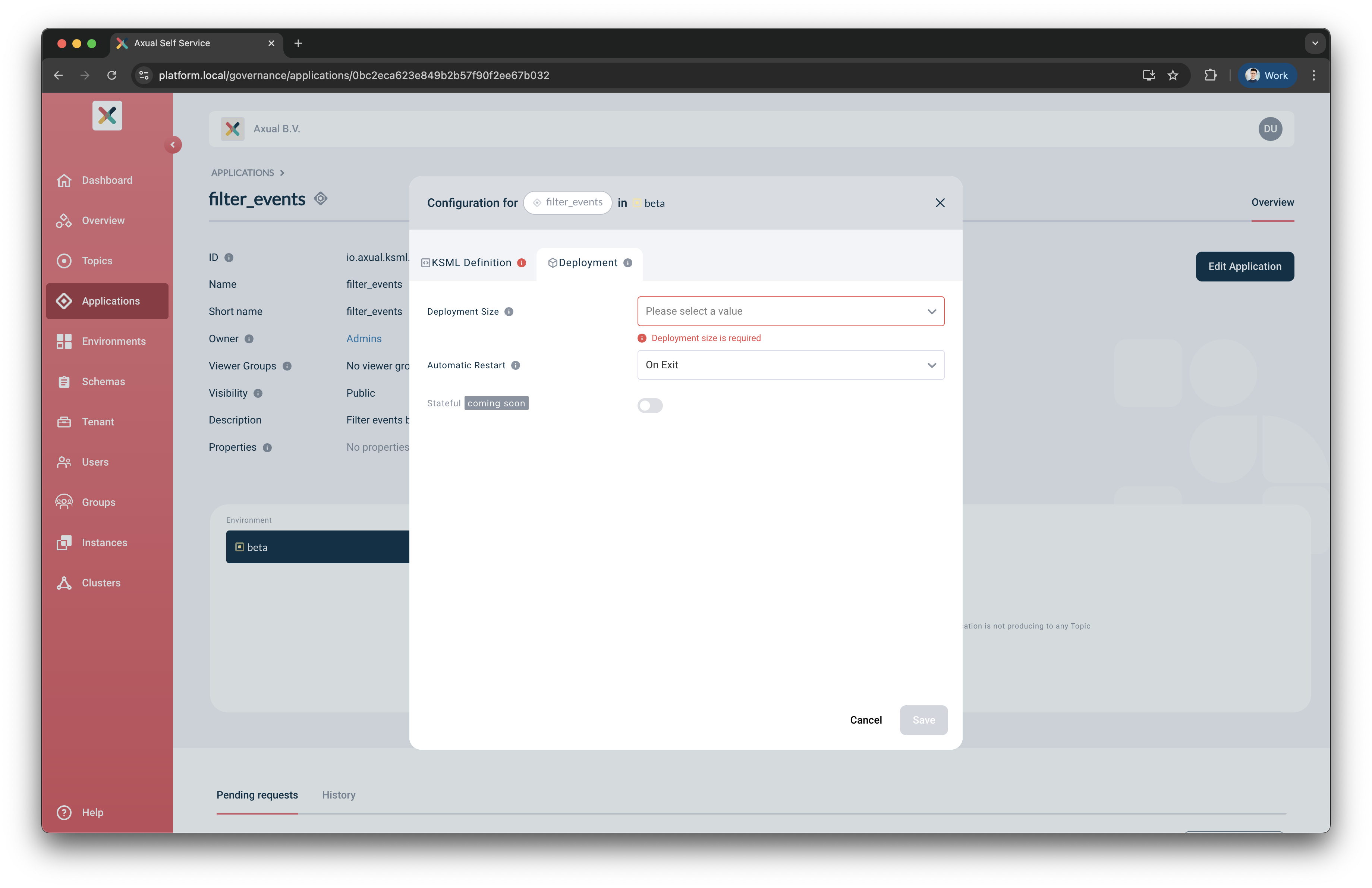Bookmark page with star icon

click(1173, 75)
